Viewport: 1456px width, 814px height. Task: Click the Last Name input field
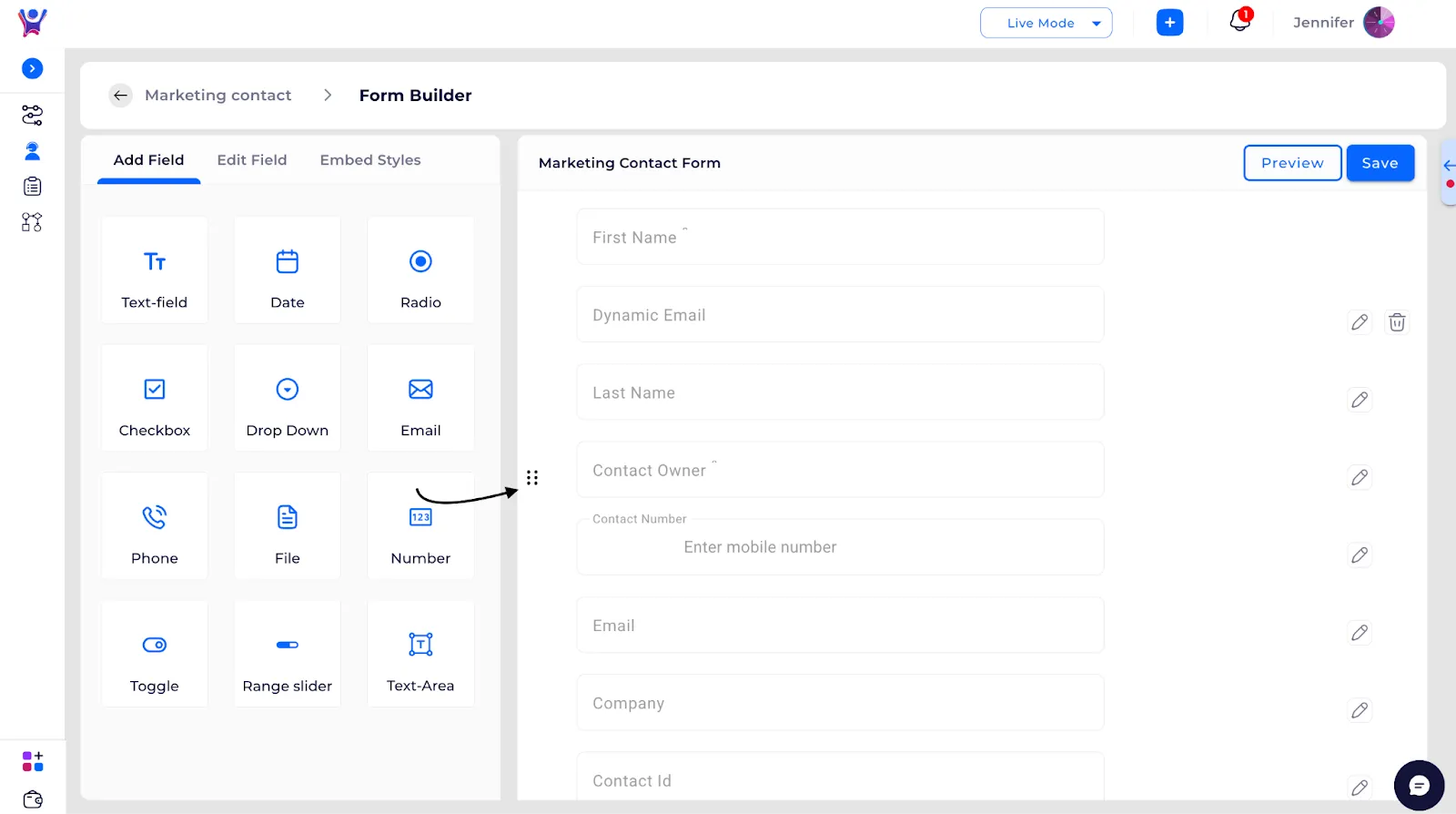click(x=840, y=392)
